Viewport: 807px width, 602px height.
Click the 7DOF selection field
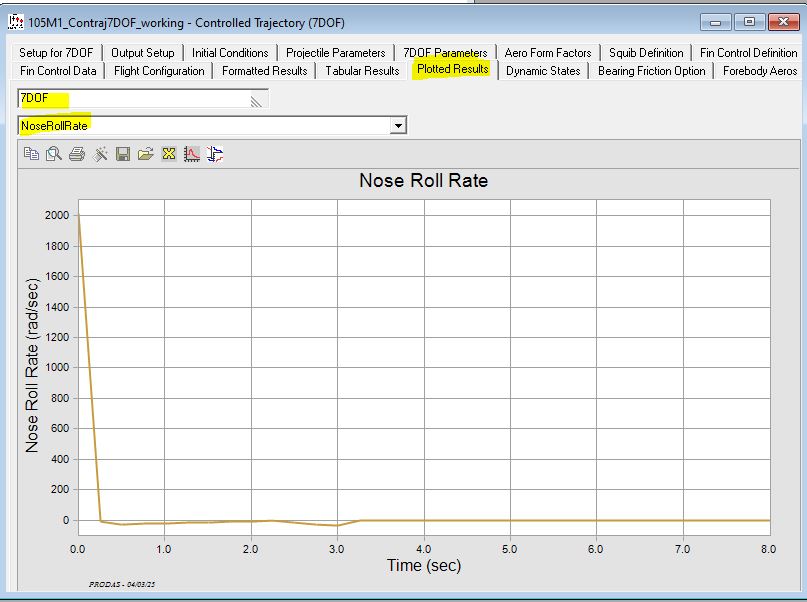click(140, 98)
